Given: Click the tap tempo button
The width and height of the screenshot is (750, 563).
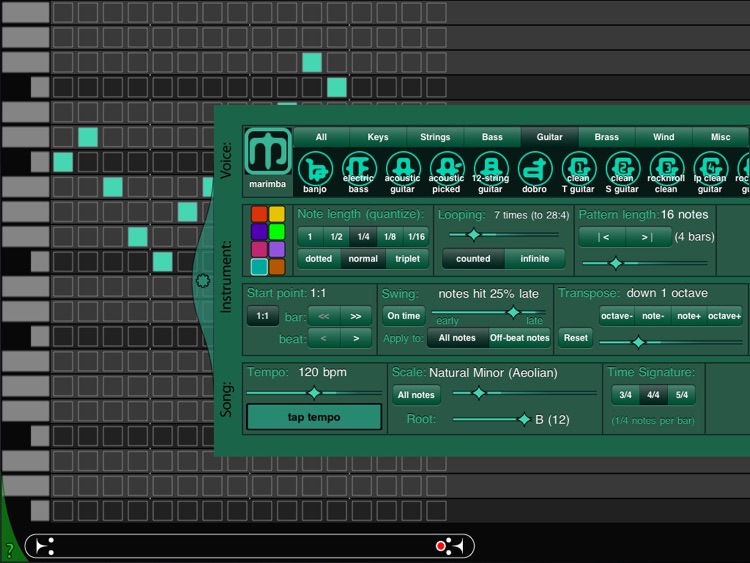Looking at the screenshot, I should tap(314, 418).
